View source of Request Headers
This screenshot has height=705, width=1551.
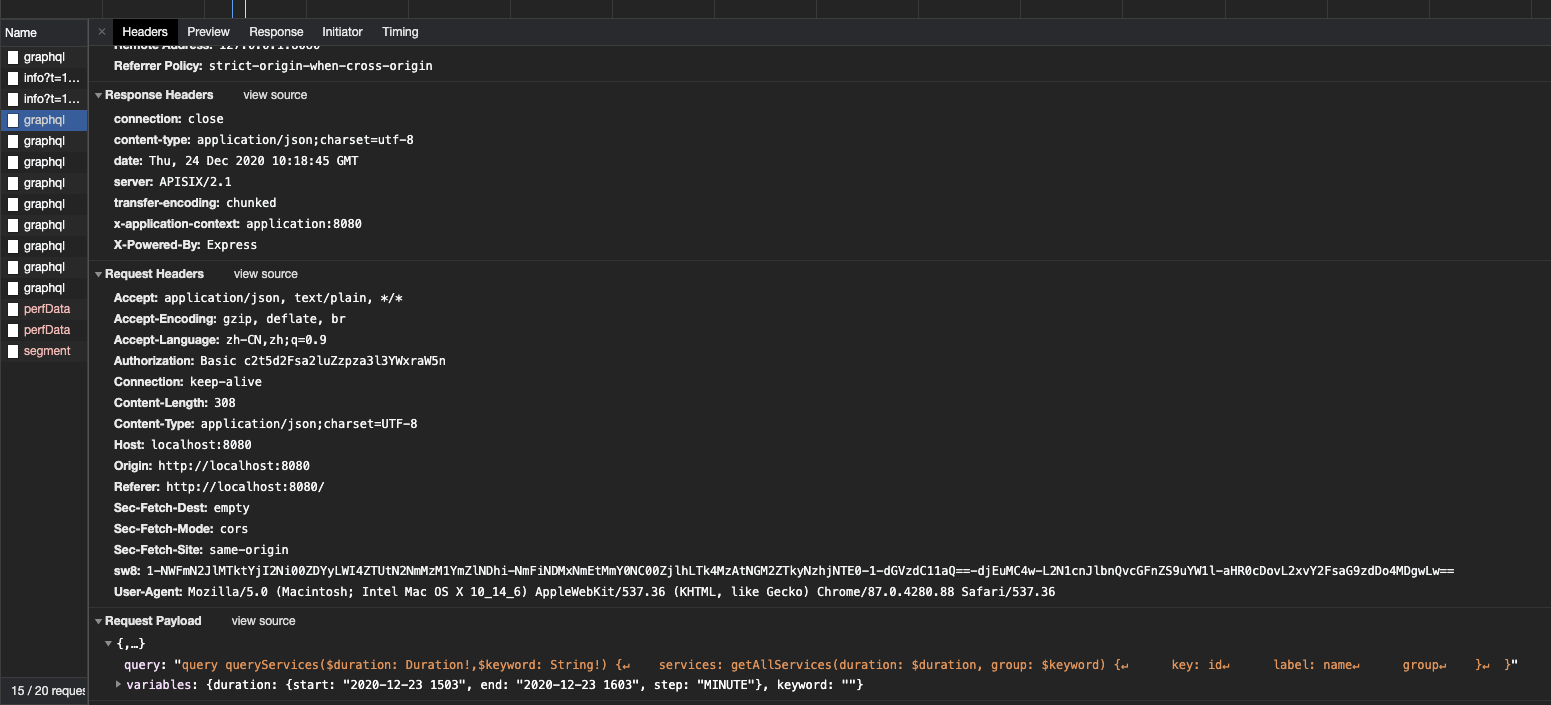tap(266, 274)
